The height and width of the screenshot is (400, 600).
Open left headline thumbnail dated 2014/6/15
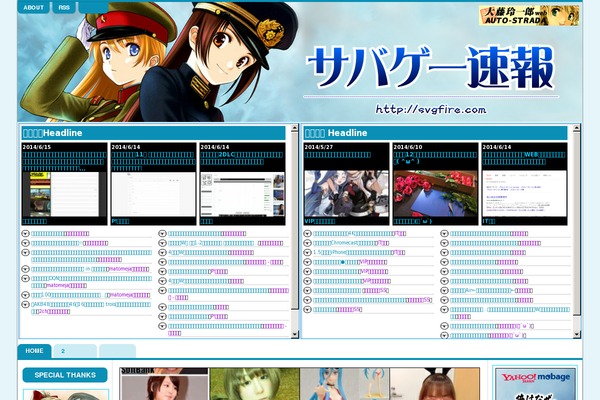coord(64,194)
